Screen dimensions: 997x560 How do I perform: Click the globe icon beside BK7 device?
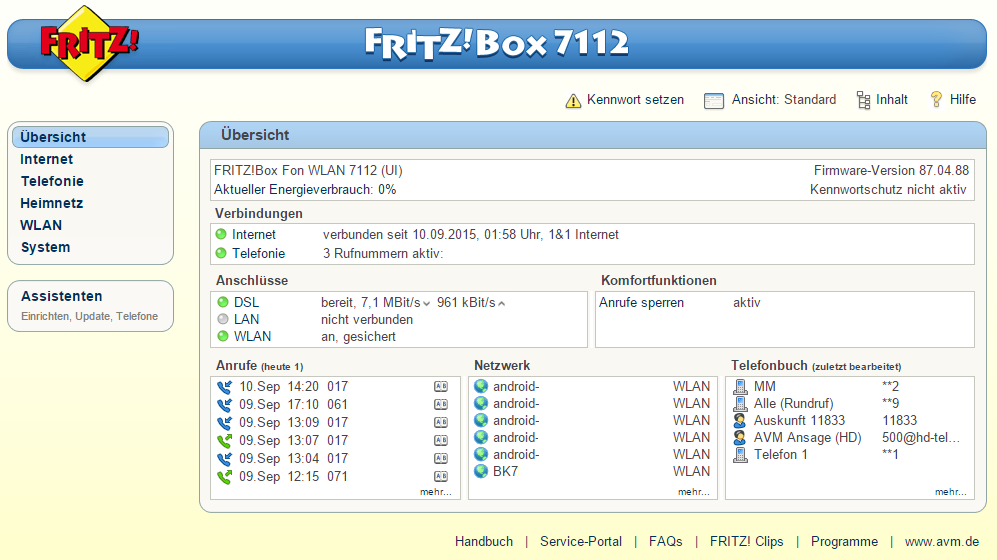[481, 471]
